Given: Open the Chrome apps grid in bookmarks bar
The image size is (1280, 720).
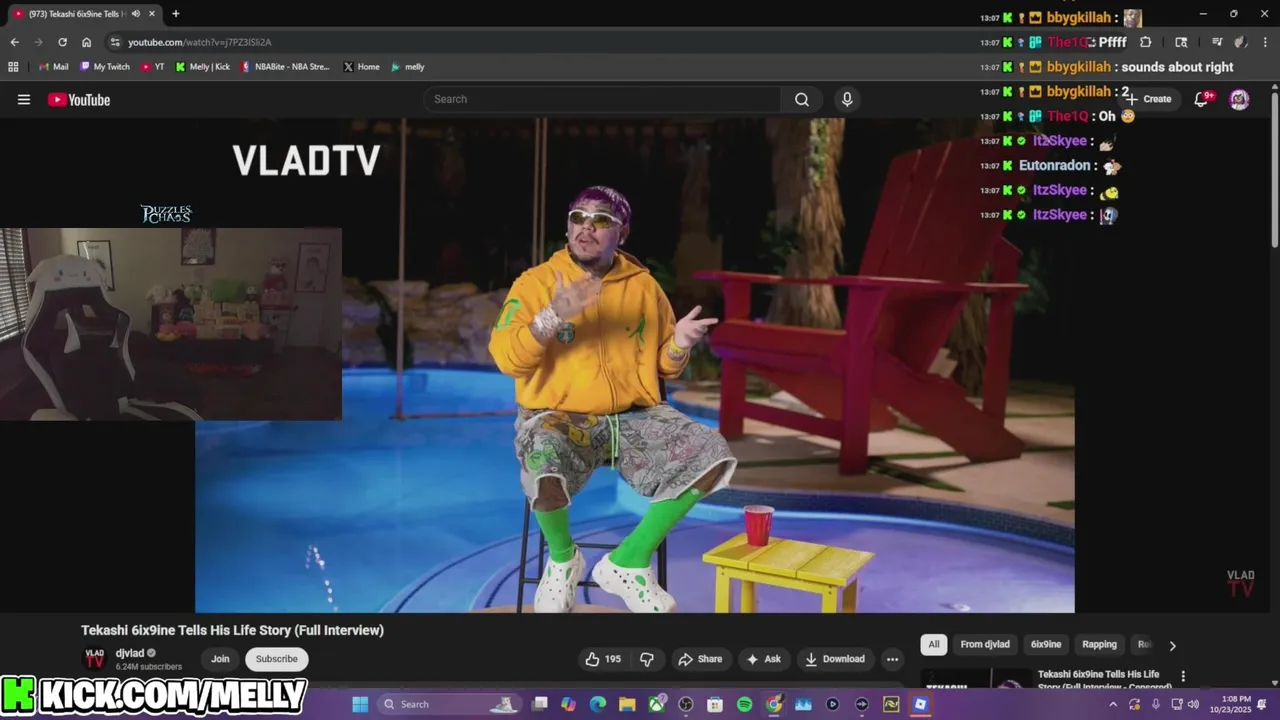Looking at the screenshot, I should coord(13,67).
